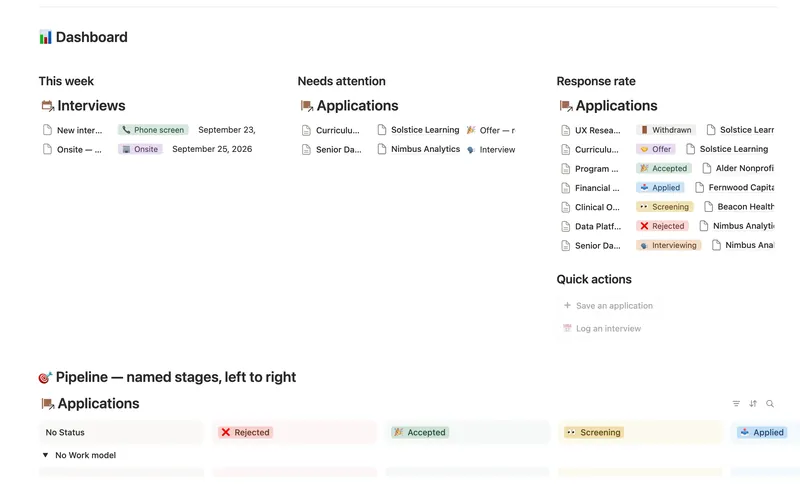Click the Needs attention heading
The image size is (800, 484).
coord(341,81)
